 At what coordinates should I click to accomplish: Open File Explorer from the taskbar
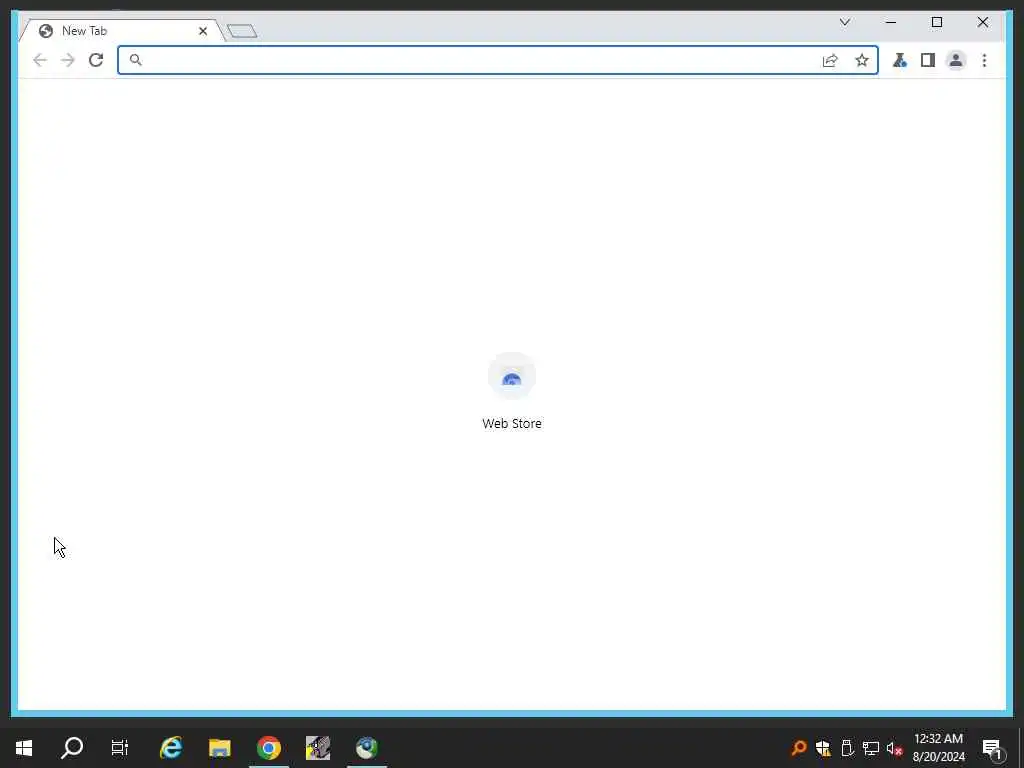pyautogui.click(x=220, y=748)
